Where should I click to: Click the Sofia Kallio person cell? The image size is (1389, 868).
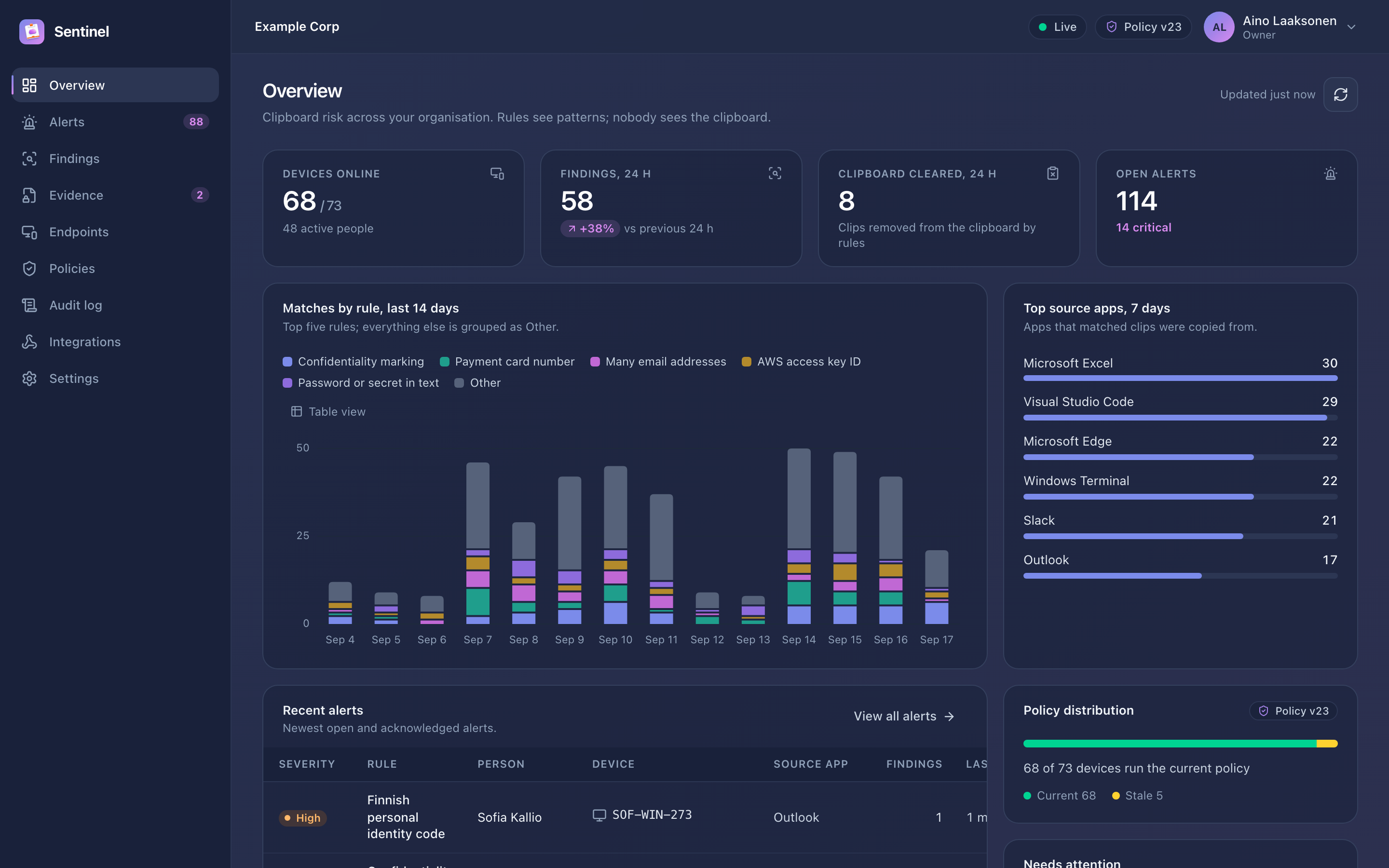(510, 817)
